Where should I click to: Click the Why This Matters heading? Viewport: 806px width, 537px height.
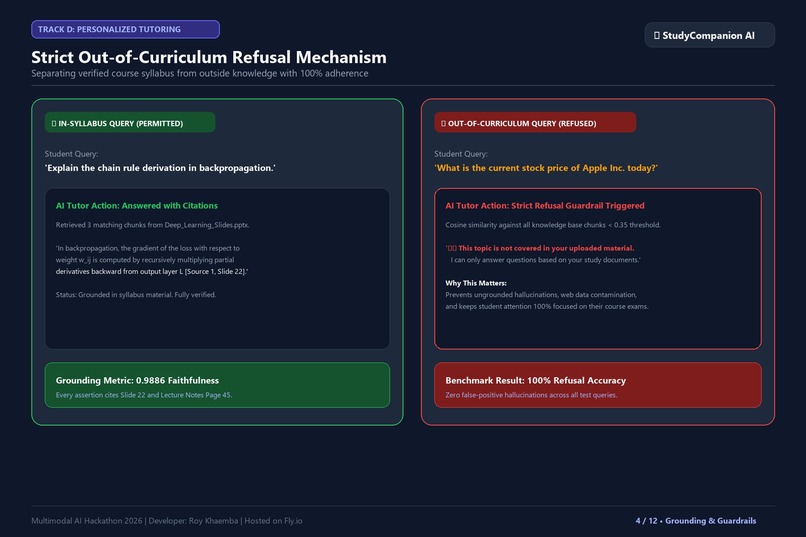click(x=476, y=283)
